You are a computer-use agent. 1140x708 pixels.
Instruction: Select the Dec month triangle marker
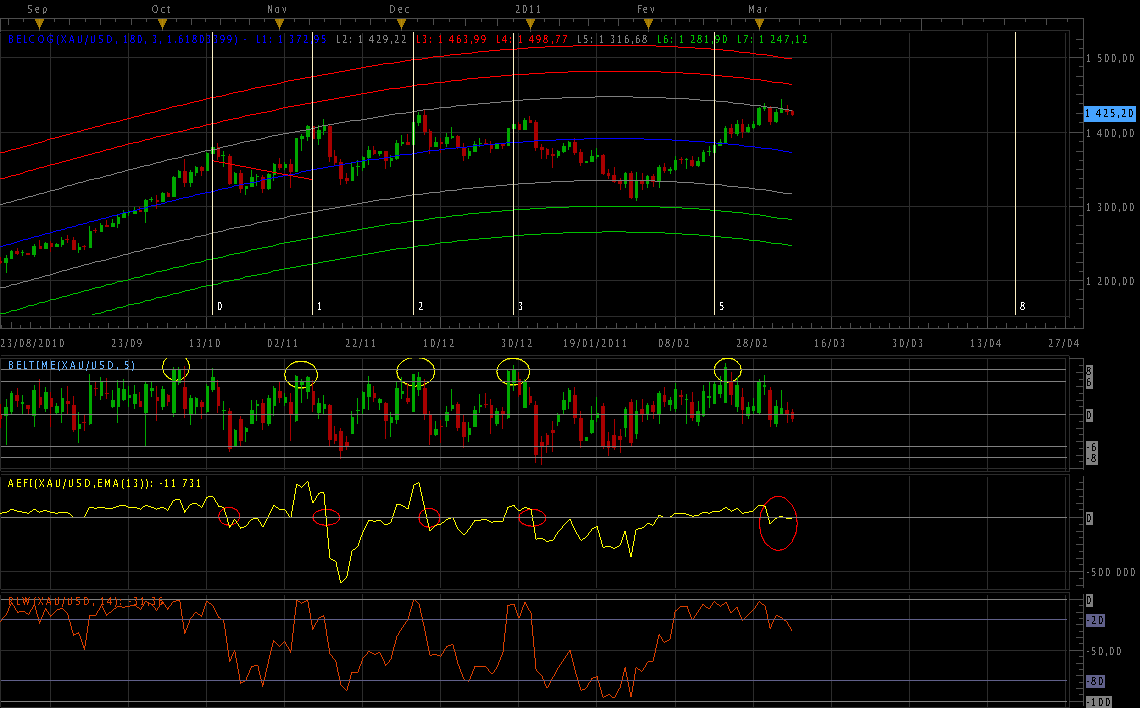[x=400, y=23]
